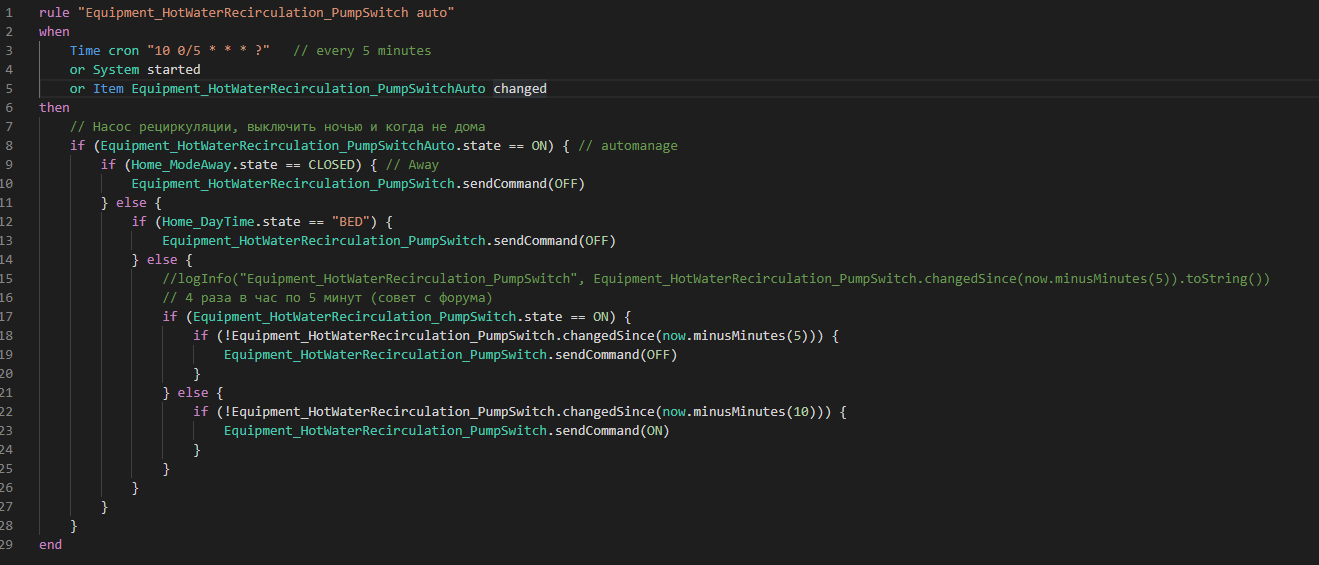
Task: Click the 'System started' trigger text
Action: [147, 69]
